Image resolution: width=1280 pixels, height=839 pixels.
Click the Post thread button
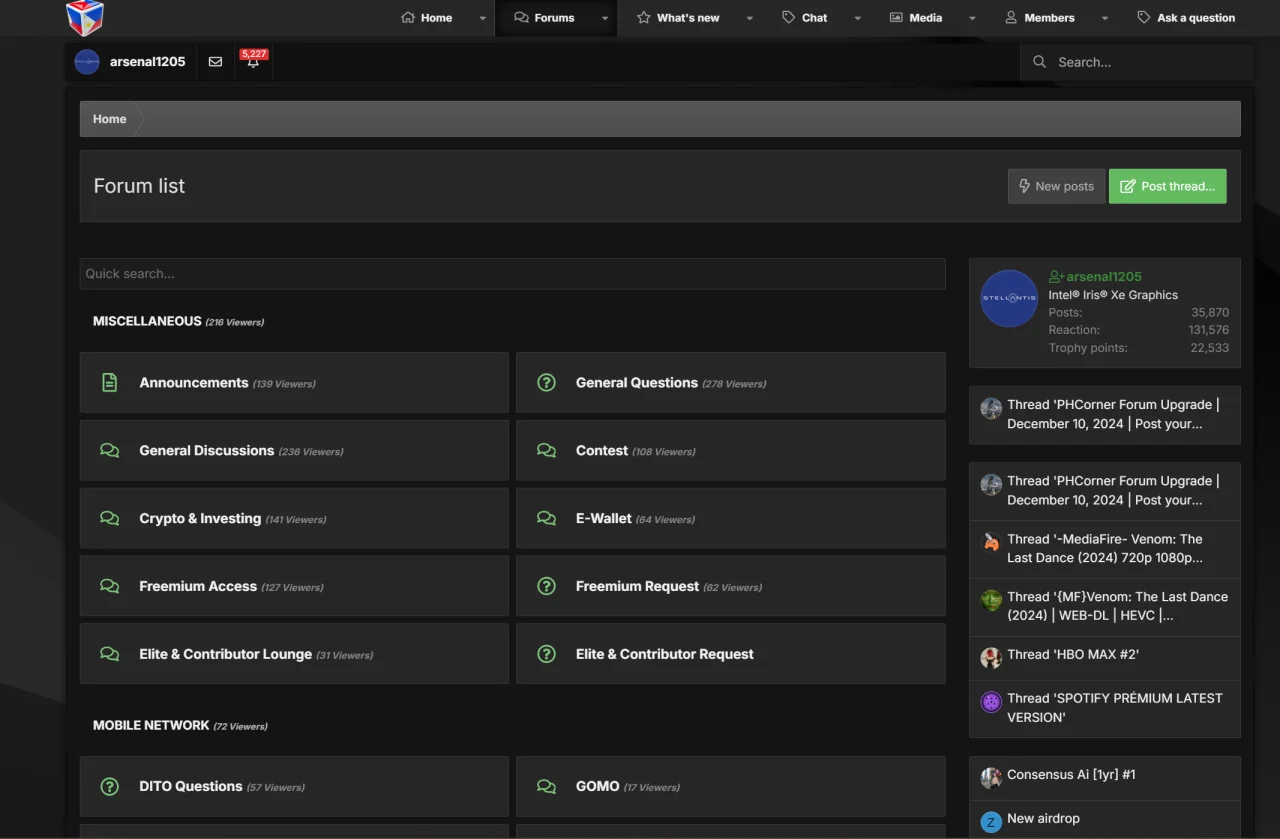point(1168,186)
